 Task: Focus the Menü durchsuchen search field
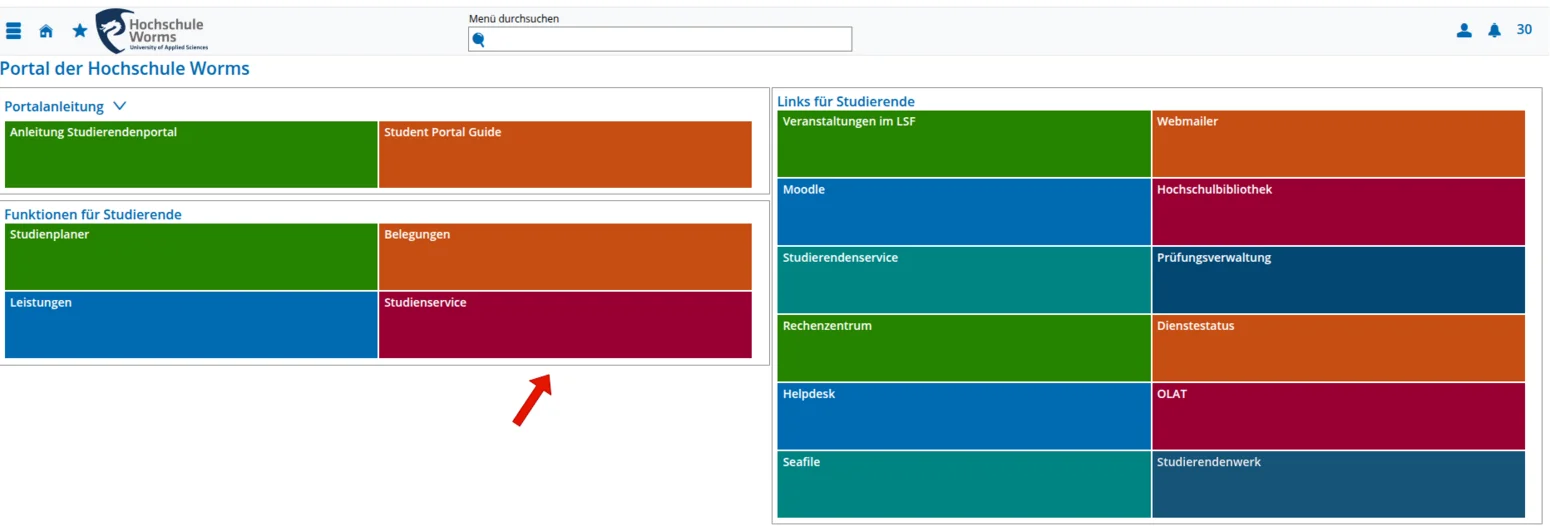pyautogui.click(x=660, y=39)
